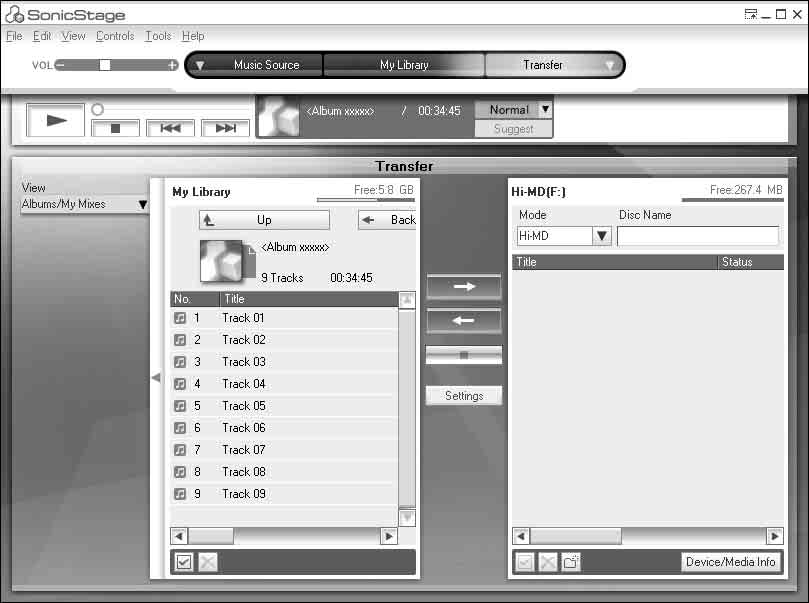Click the music note icon for Track 02
Image resolution: width=809 pixels, height=603 pixels.
(x=180, y=340)
